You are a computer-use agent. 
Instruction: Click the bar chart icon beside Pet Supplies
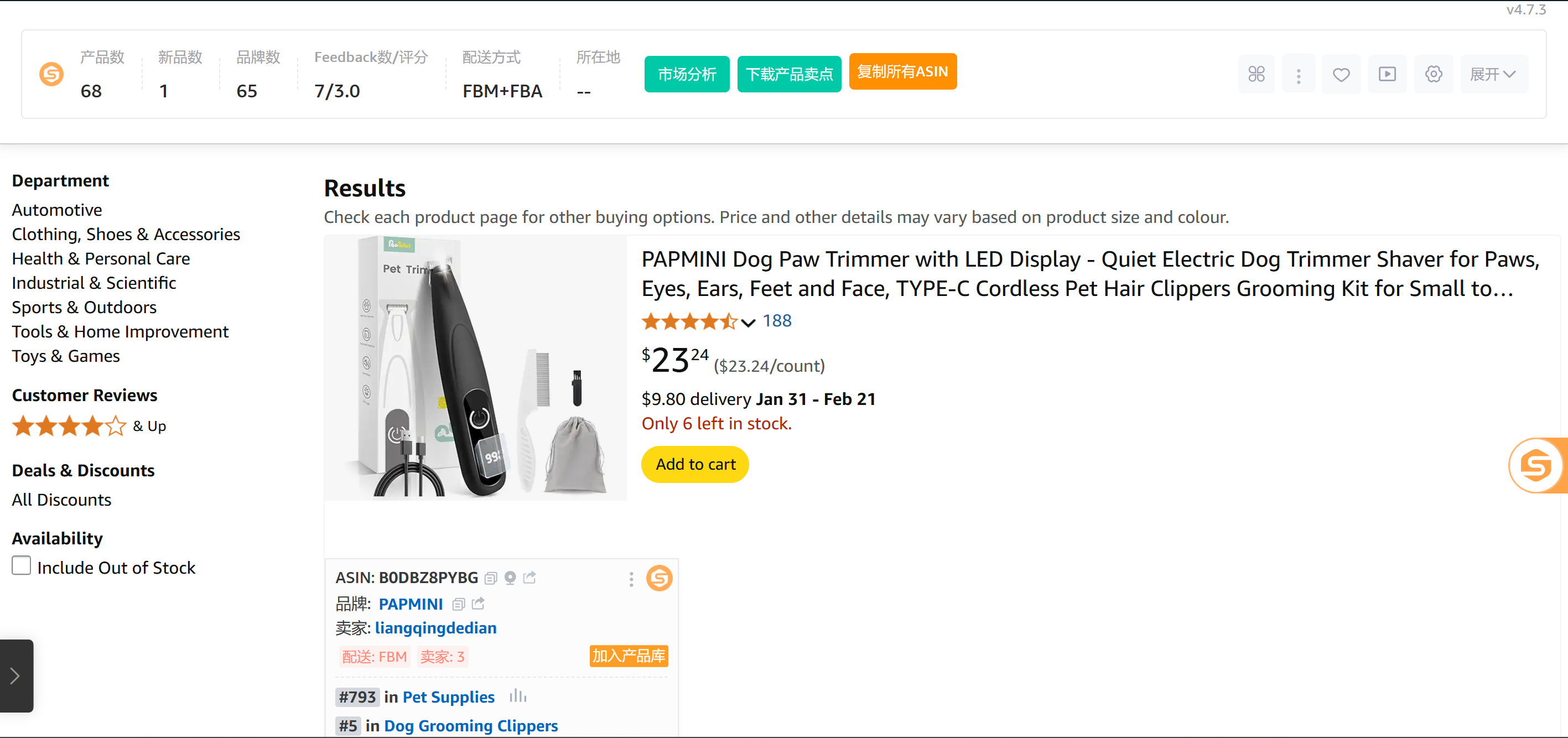pos(518,696)
